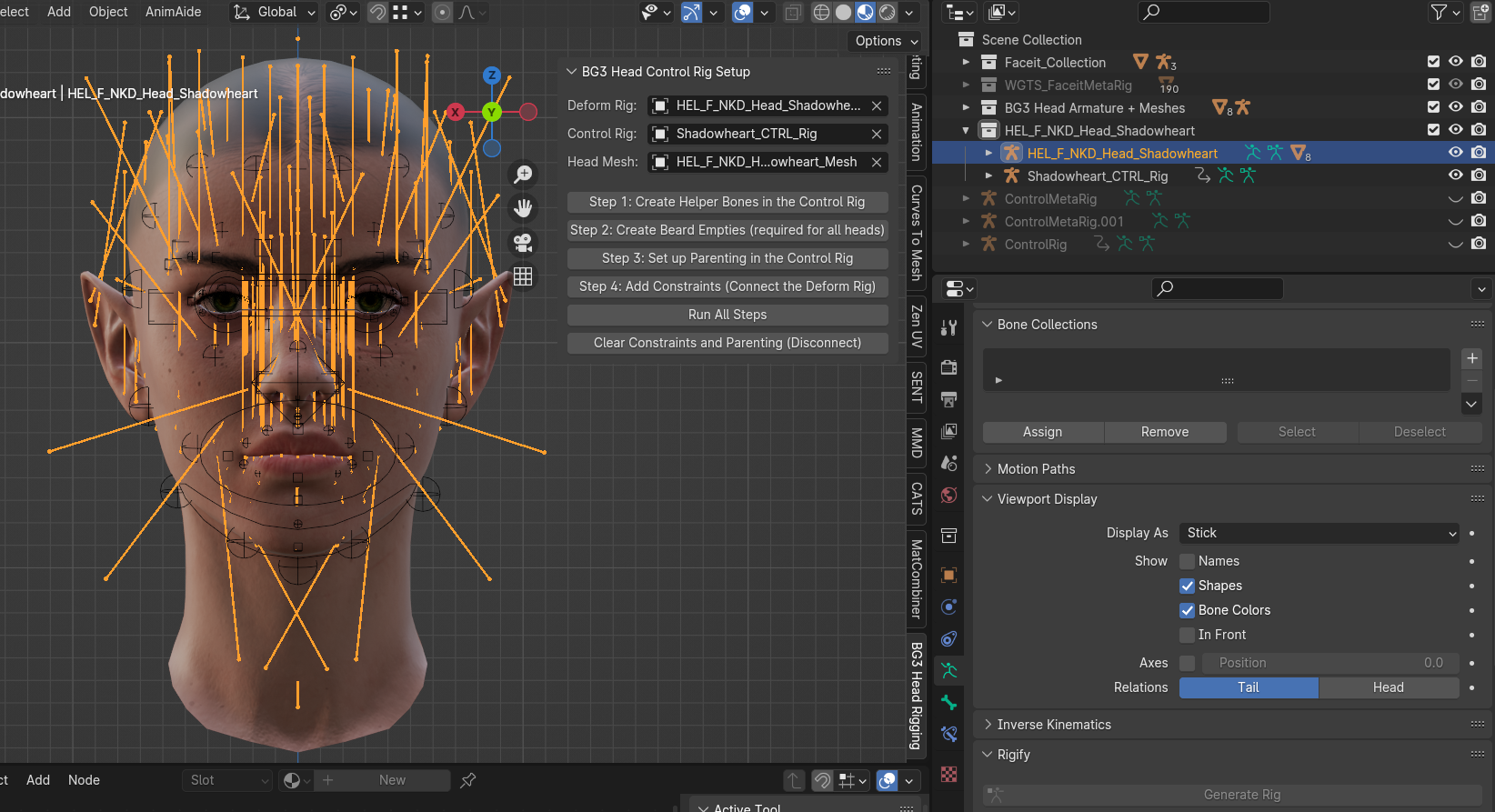Switch to Zen UV sidebar tab
The image size is (1495, 812).
click(x=917, y=326)
